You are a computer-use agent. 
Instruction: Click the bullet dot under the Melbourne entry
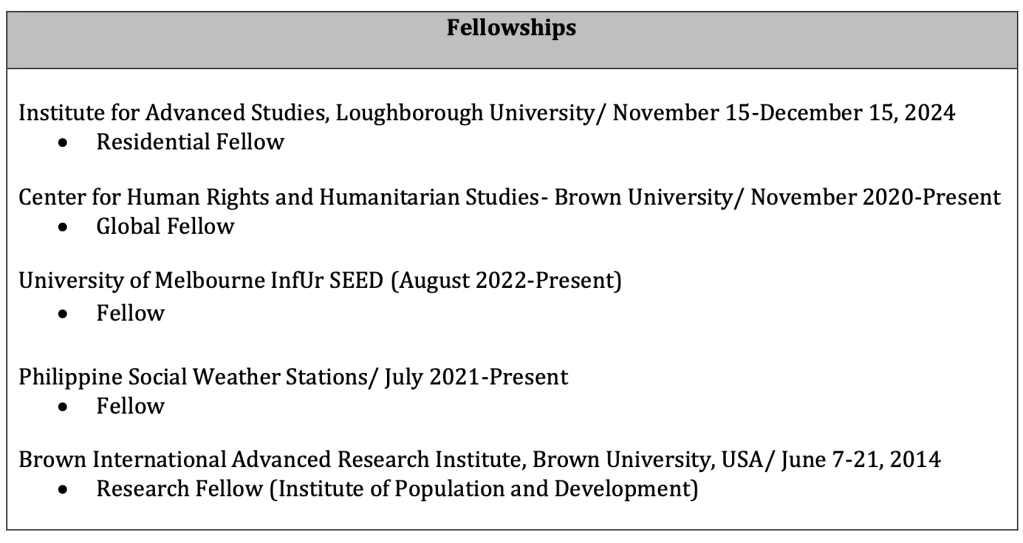(x=65, y=315)
